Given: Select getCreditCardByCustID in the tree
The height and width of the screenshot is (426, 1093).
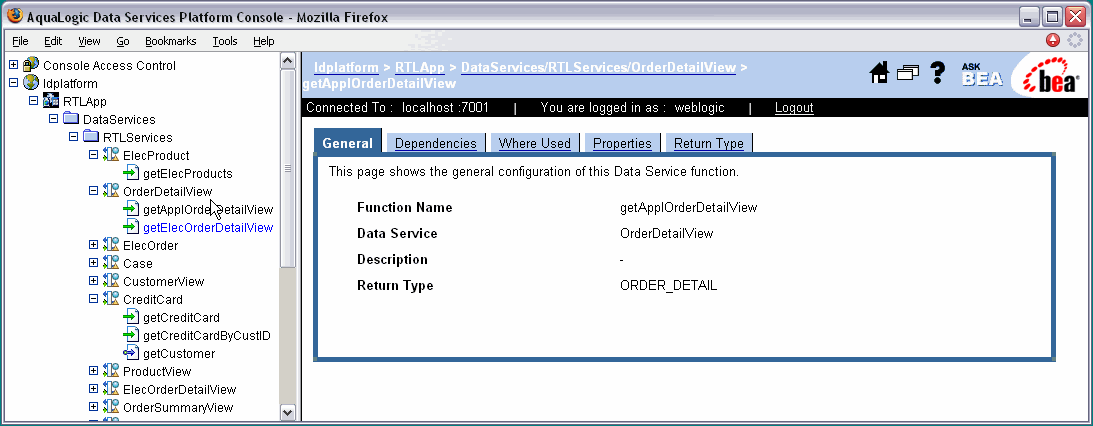Looking at the screenshot, I should pyautogui.click(x=206, y=335).
